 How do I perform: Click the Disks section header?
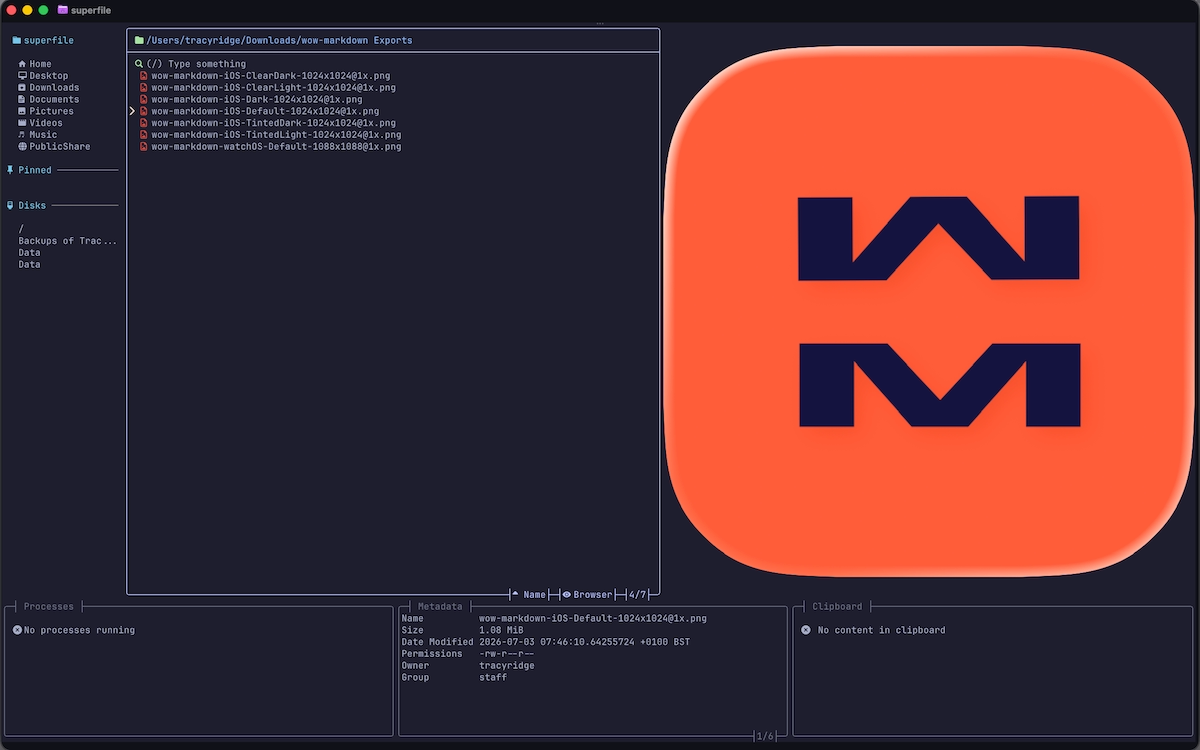[x=32, y=206]
